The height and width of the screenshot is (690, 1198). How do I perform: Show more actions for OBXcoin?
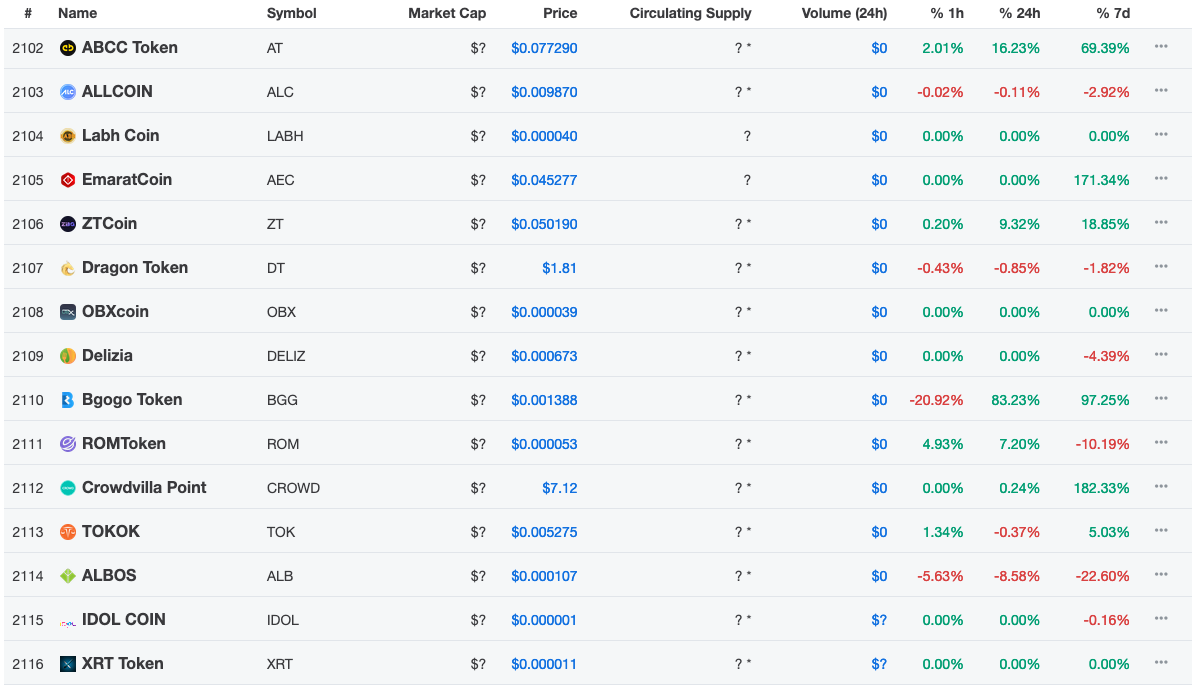point(1161,310)
